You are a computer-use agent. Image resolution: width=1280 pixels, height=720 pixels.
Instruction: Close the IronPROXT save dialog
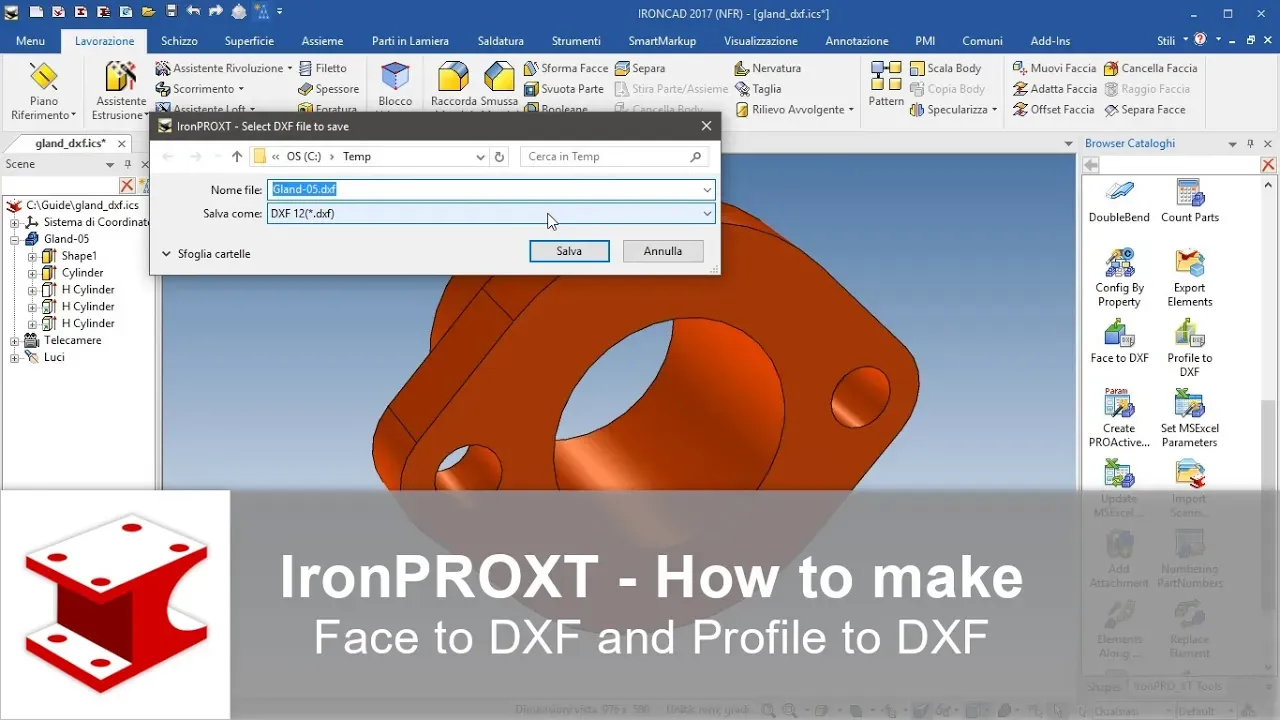pos(706,126)
